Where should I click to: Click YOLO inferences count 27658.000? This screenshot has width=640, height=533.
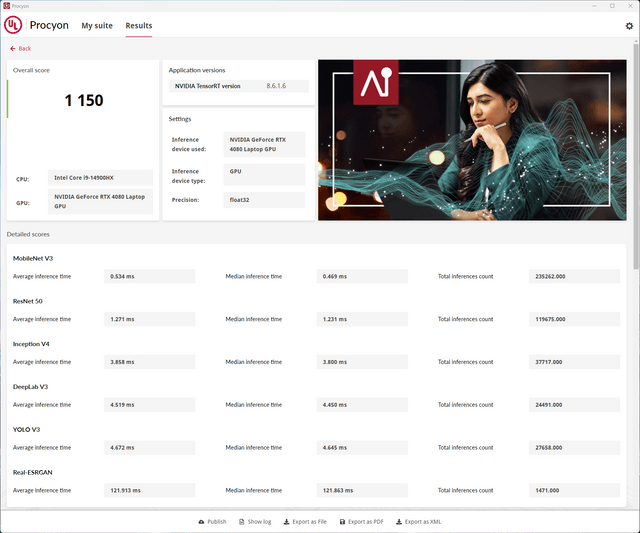click(x=574, y=448)
